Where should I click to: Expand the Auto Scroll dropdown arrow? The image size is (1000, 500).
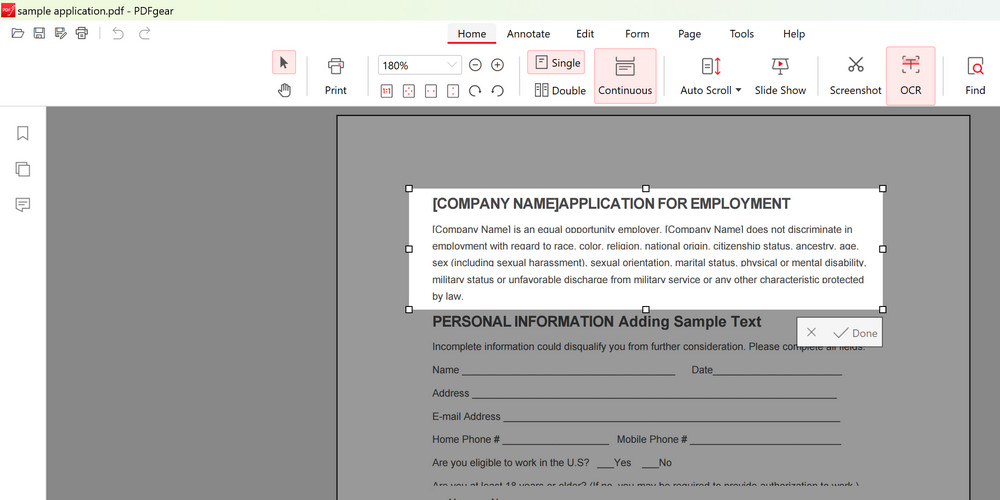tap(739, 91)
